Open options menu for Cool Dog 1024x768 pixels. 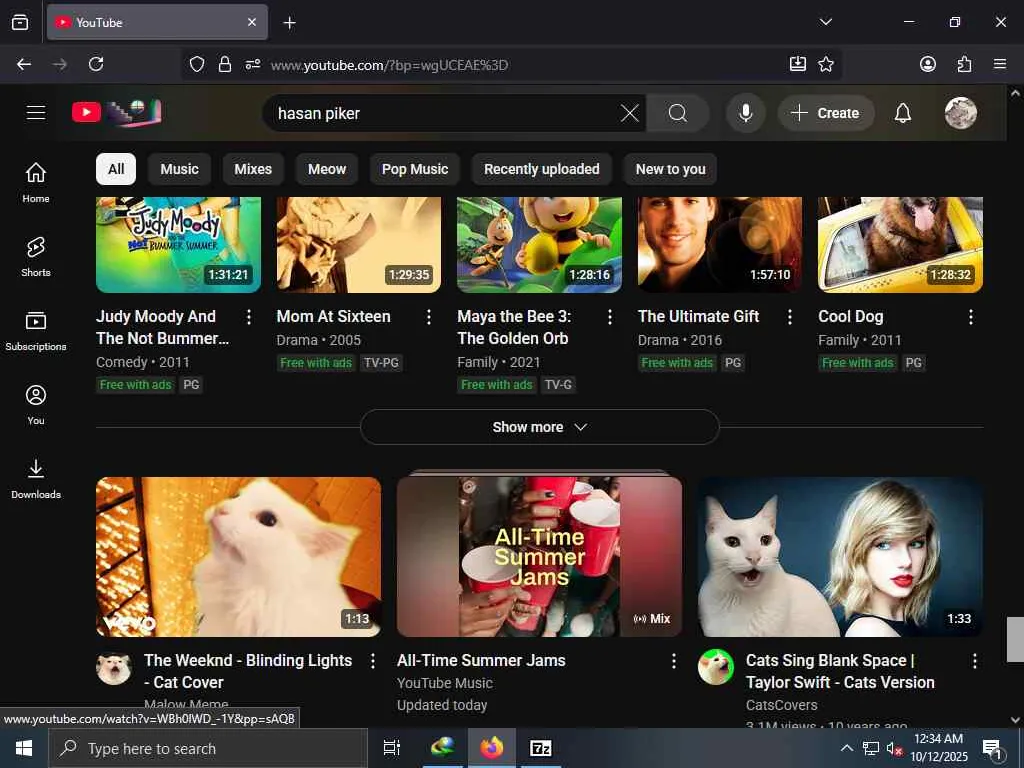coord(971,317)
